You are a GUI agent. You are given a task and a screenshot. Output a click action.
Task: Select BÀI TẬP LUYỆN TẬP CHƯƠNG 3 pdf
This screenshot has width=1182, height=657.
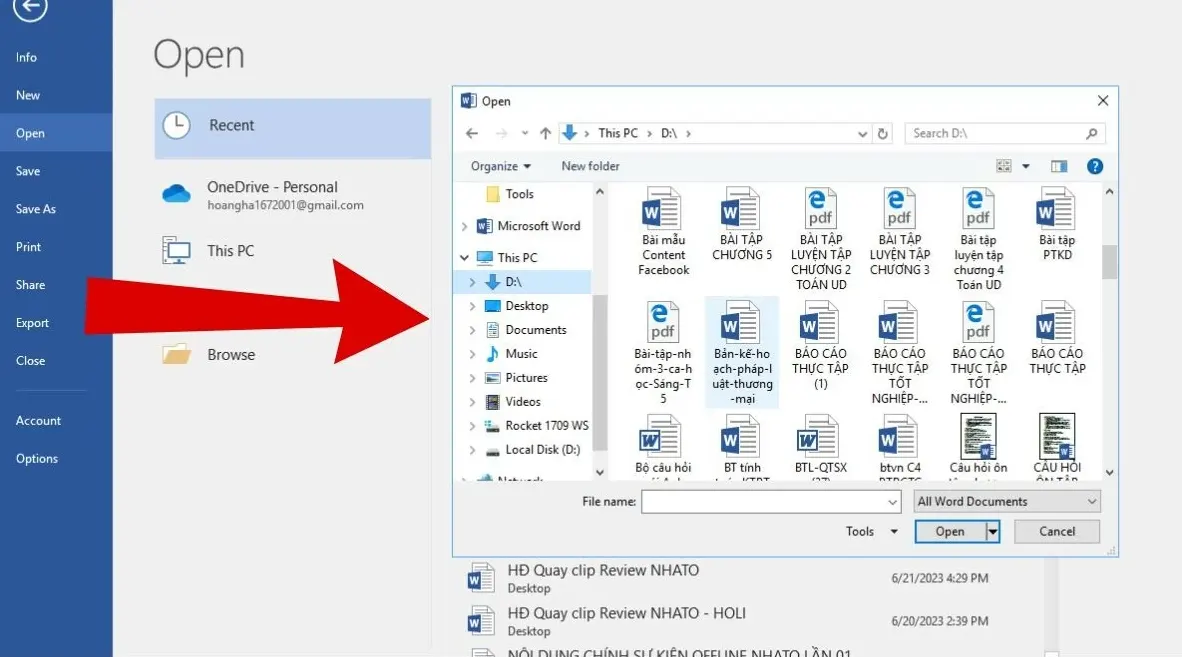coord(899,232)
